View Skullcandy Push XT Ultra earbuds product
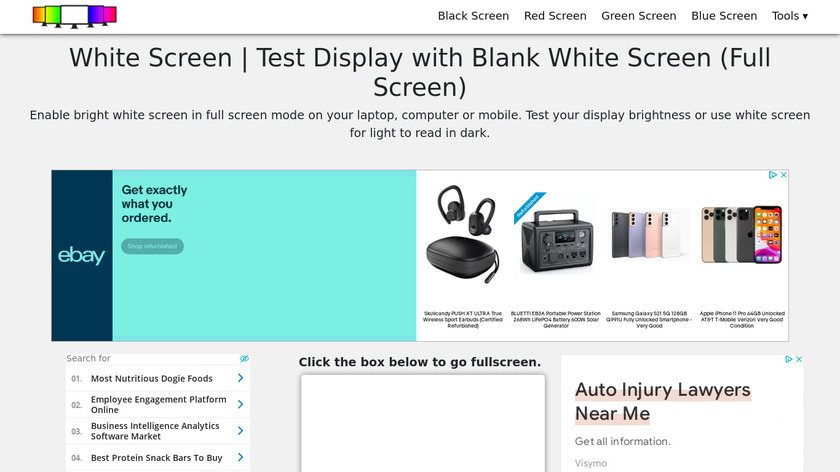 click(x=463, y=233)
